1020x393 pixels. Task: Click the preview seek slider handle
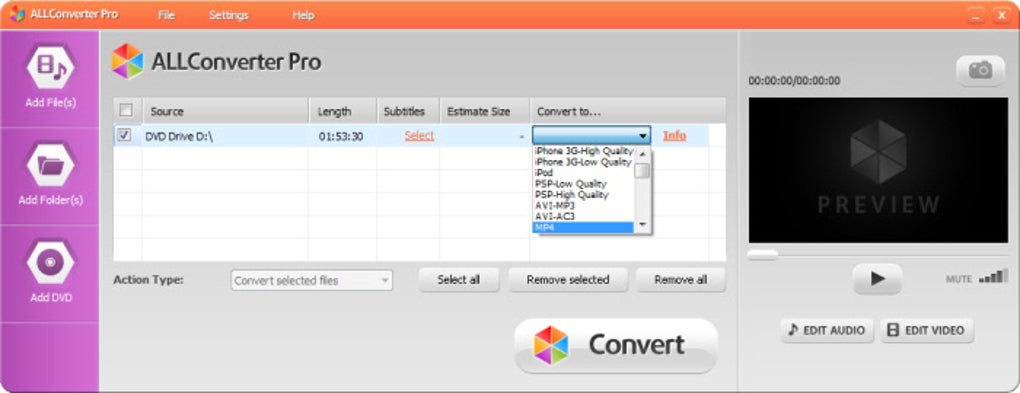(762, 254)
